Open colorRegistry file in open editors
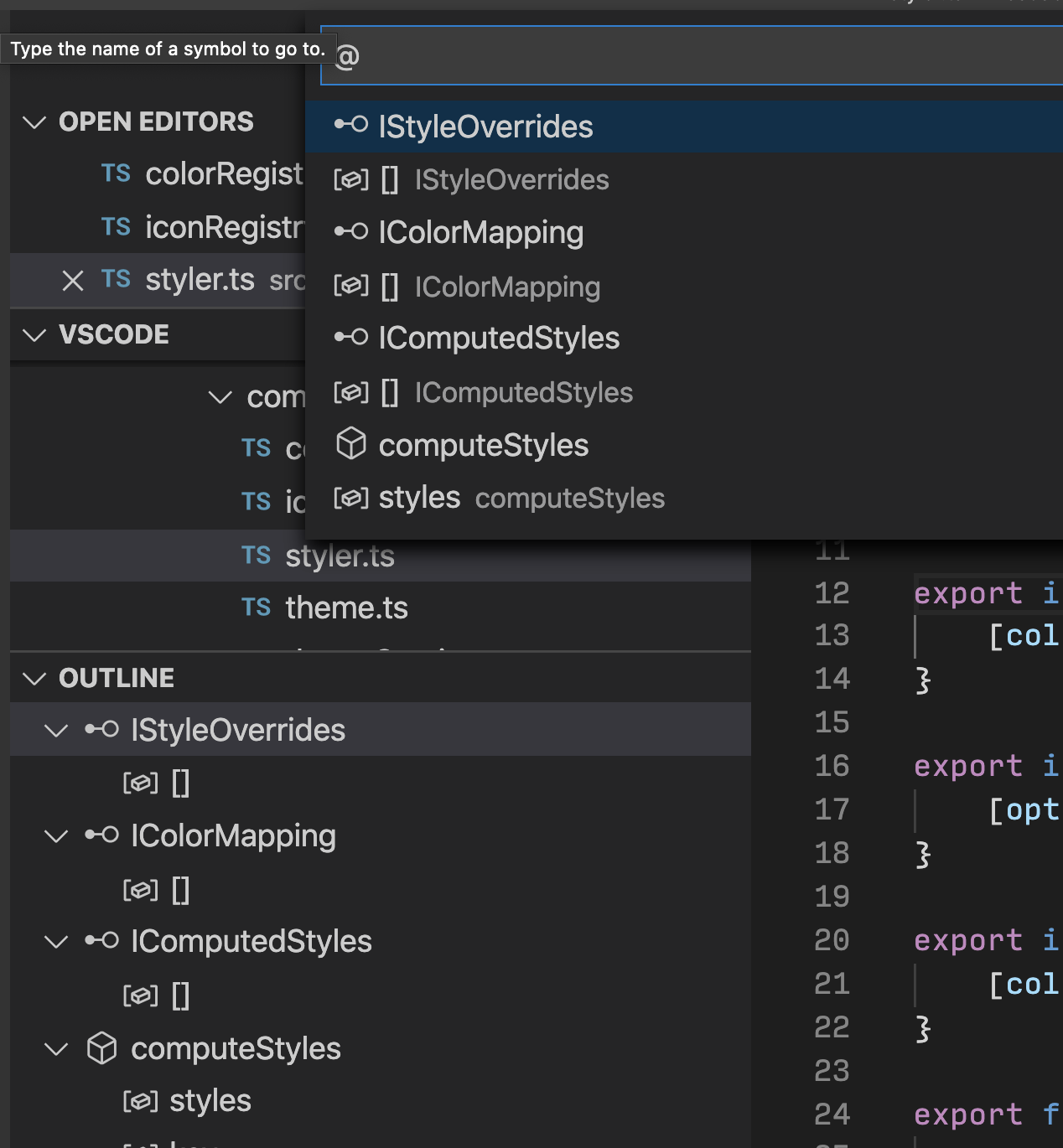 158,174
